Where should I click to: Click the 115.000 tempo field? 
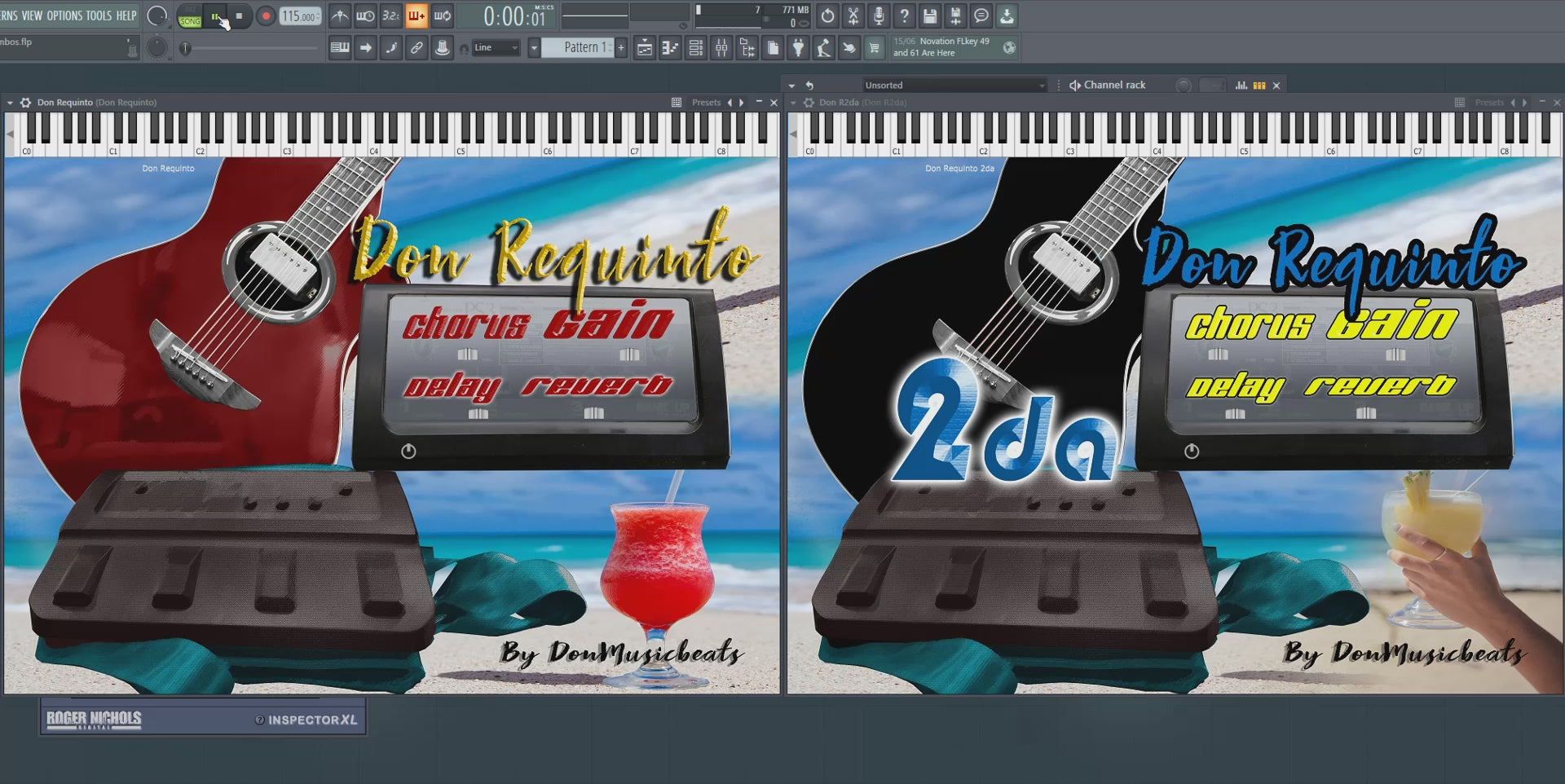(x=300, y=16)
